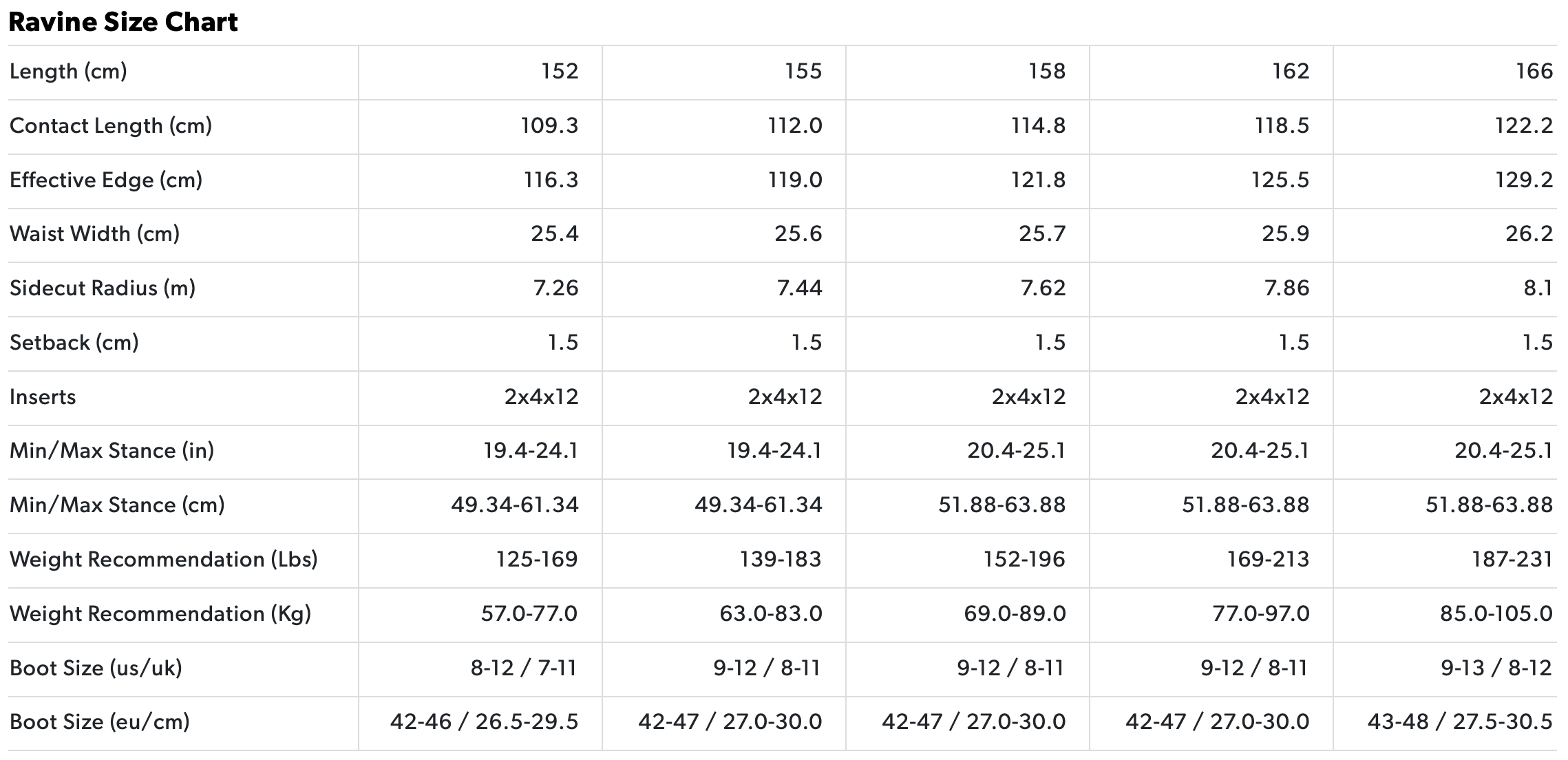Click the Inserts row label

[43, 397]
